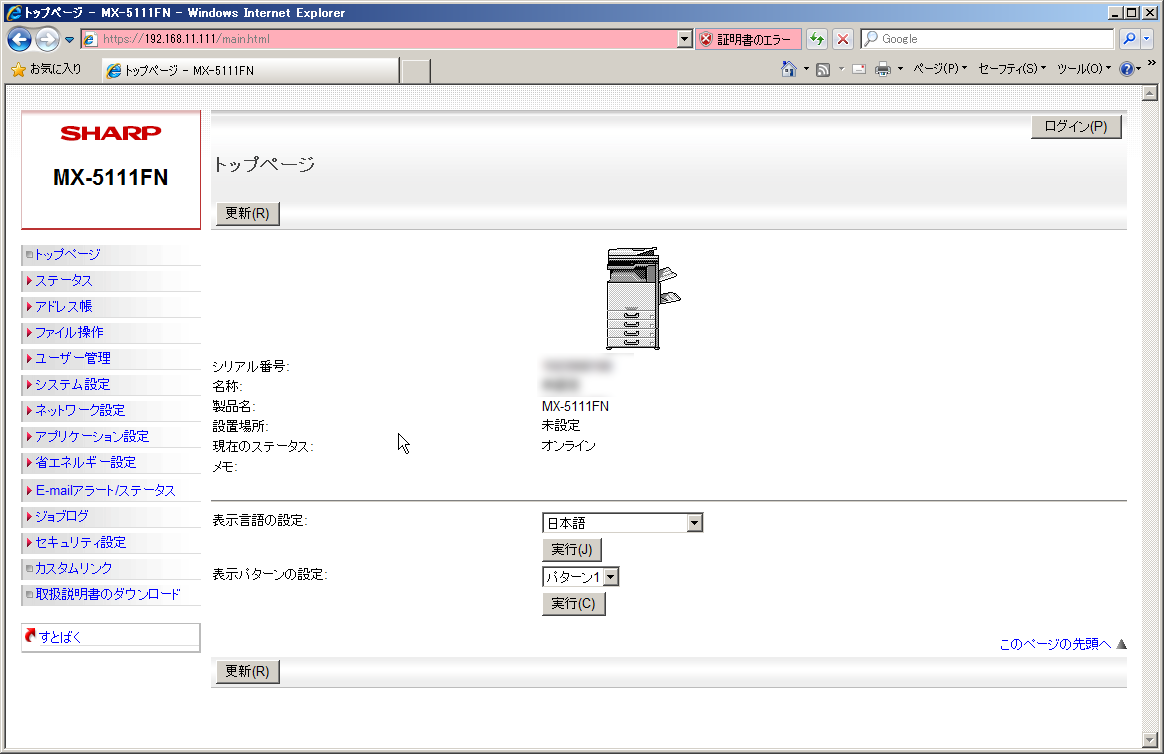
Task: Click the search magnifier button
Action: [1129, 39]
